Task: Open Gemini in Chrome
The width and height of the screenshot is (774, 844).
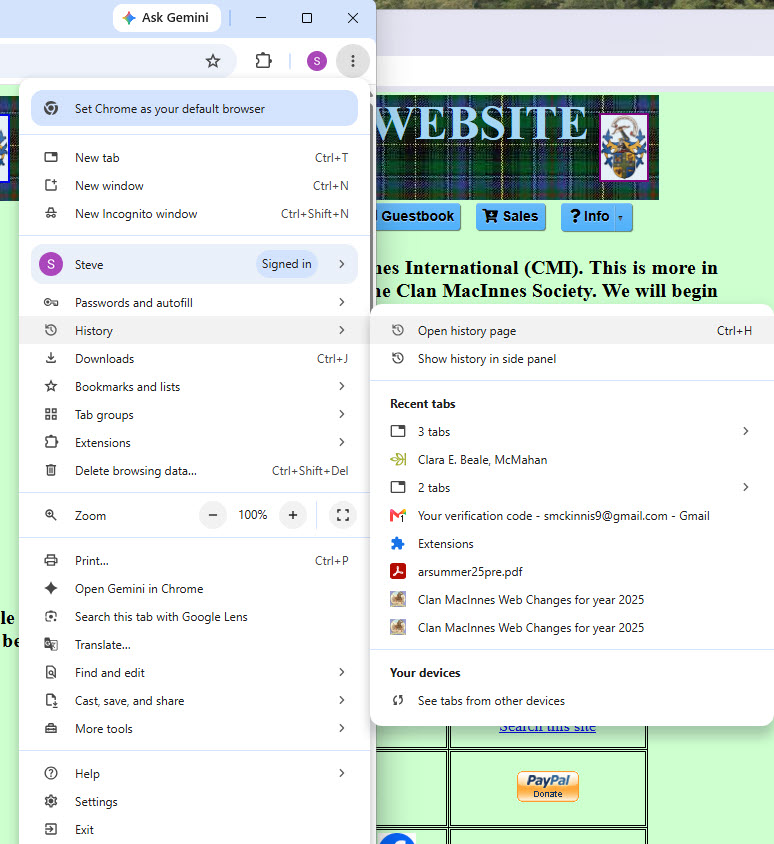Action: tap(194, 589)
